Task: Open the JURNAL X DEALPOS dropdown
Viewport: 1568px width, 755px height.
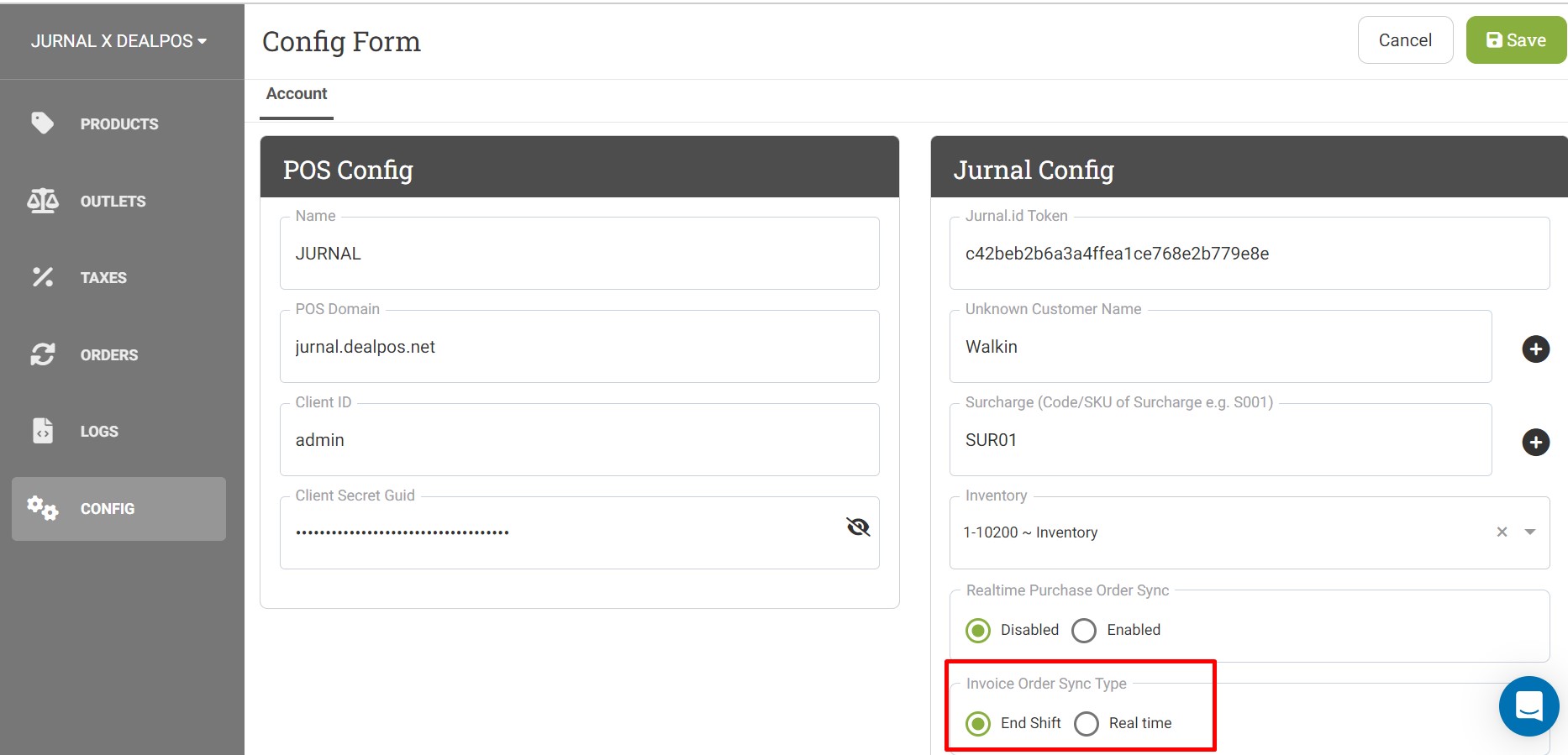Action: point(118,41)
